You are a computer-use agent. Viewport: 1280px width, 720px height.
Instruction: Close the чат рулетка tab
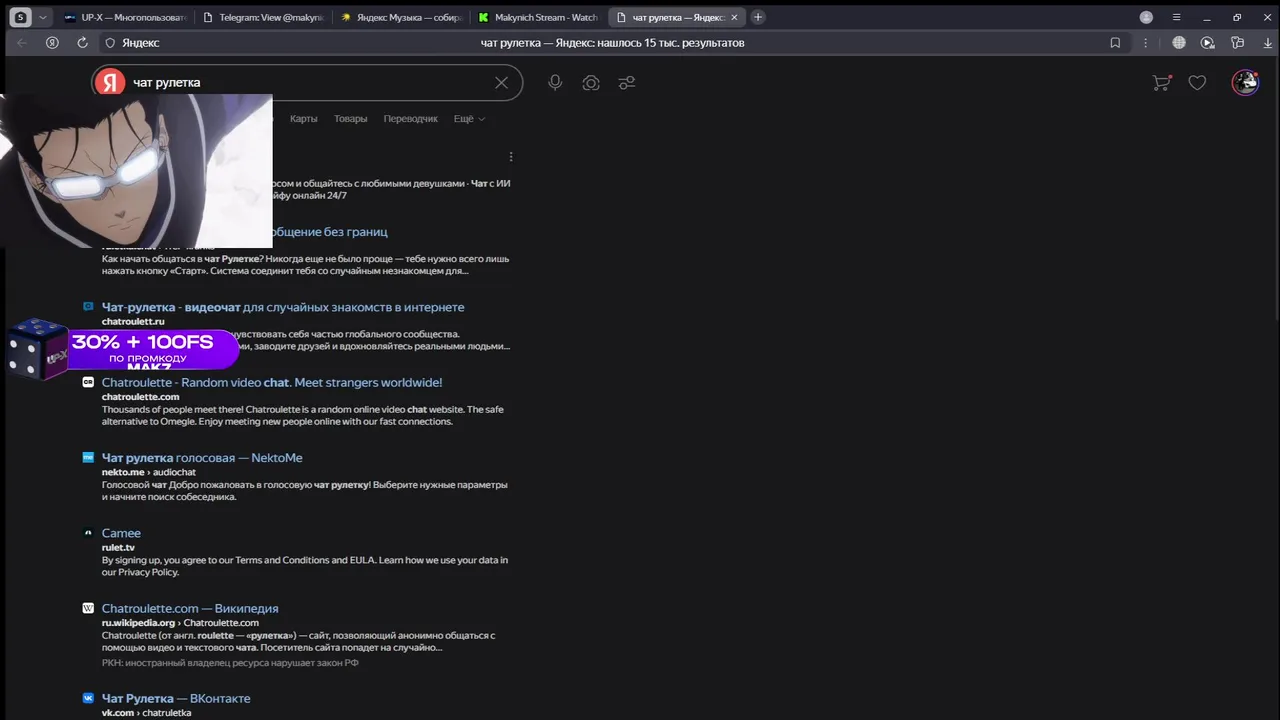pyautogui.click(x=734, y=17)
